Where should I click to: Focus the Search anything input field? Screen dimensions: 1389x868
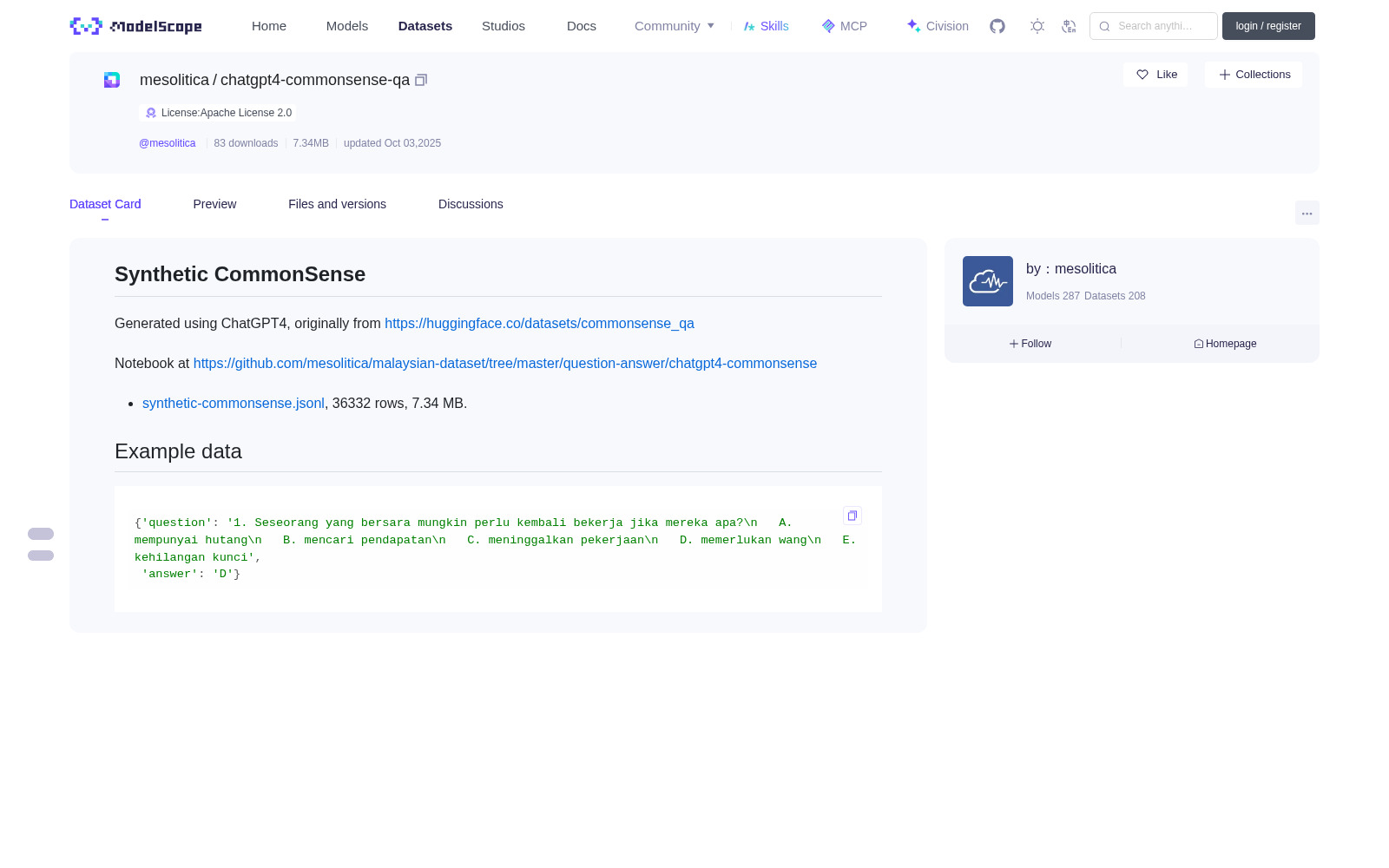click(1154, 26)
